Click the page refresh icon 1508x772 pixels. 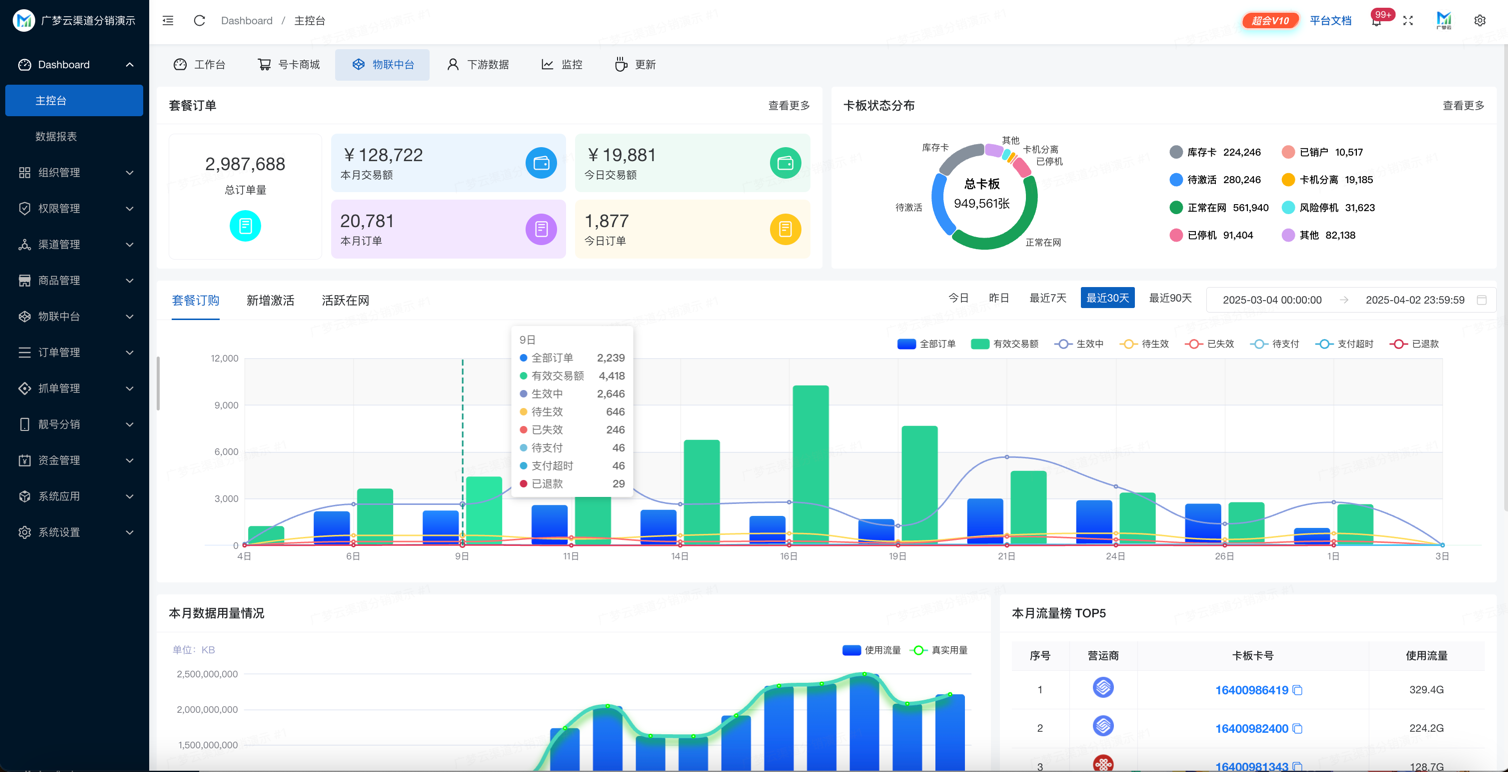[x=199, y=20]
